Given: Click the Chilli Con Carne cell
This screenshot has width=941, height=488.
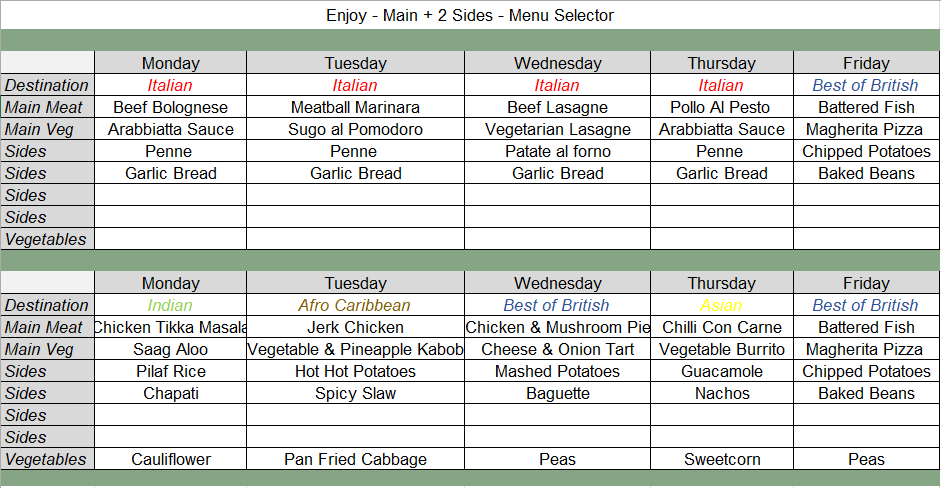Looking at the screenshot, I should pos(721,327).
